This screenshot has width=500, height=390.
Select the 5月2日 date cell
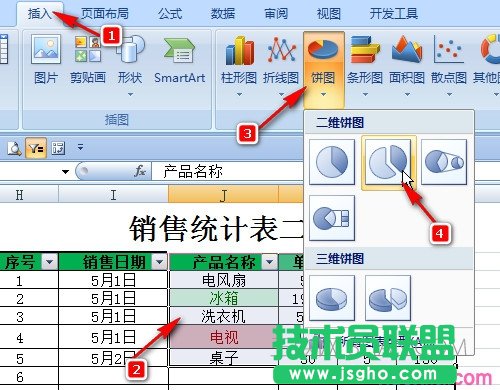click(113, 358)
